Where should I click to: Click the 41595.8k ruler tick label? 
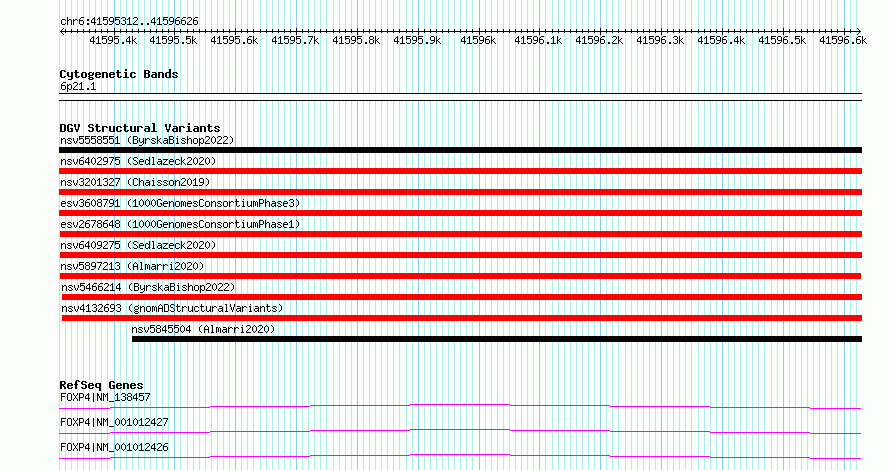(x=356, y=40)
